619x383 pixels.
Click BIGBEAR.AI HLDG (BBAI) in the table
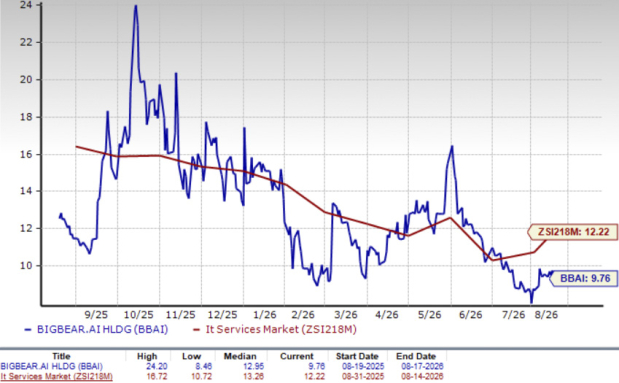point(51,366)
